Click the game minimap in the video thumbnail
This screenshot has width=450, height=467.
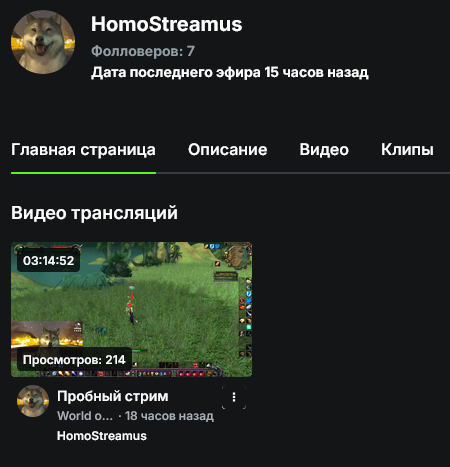click(237, 256)
